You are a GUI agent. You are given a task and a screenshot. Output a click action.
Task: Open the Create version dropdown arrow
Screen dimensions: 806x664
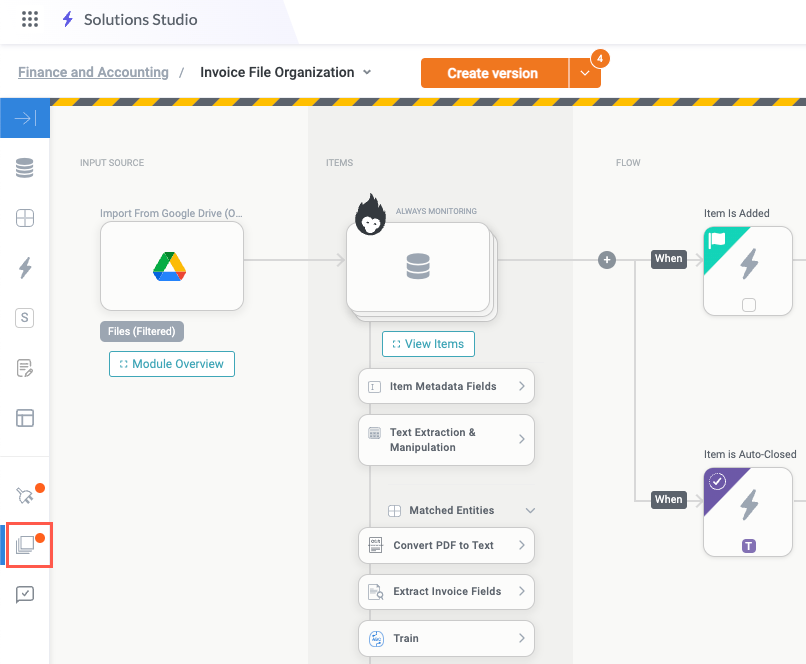(584, 74)
